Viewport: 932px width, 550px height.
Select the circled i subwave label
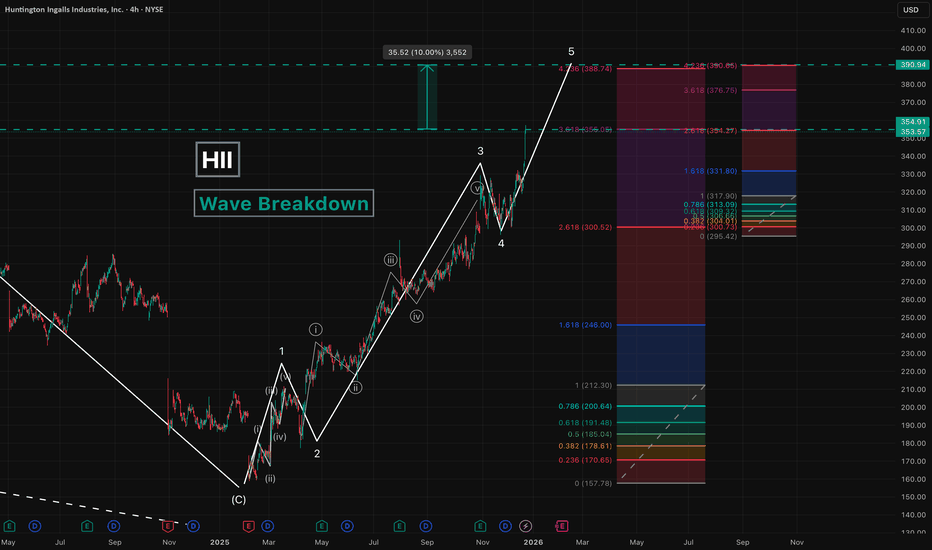click(316, 329)
